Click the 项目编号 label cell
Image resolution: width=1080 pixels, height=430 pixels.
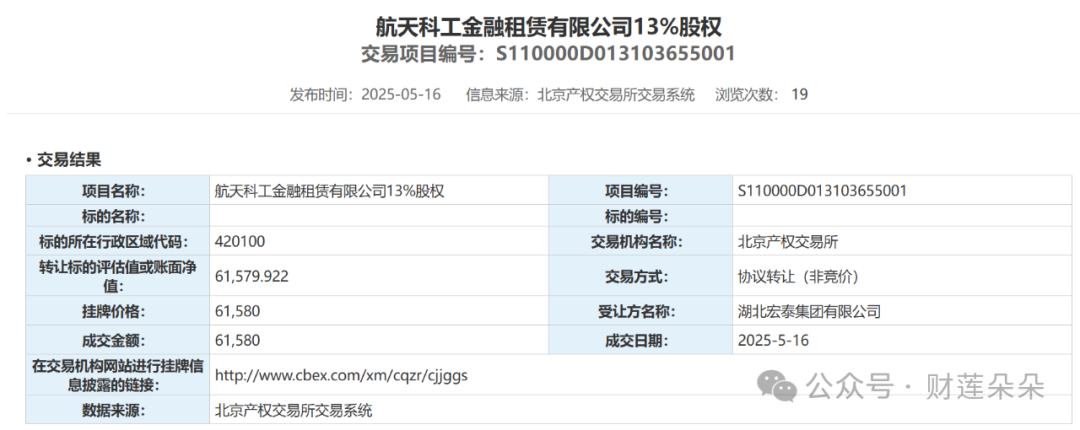point(641,191)
